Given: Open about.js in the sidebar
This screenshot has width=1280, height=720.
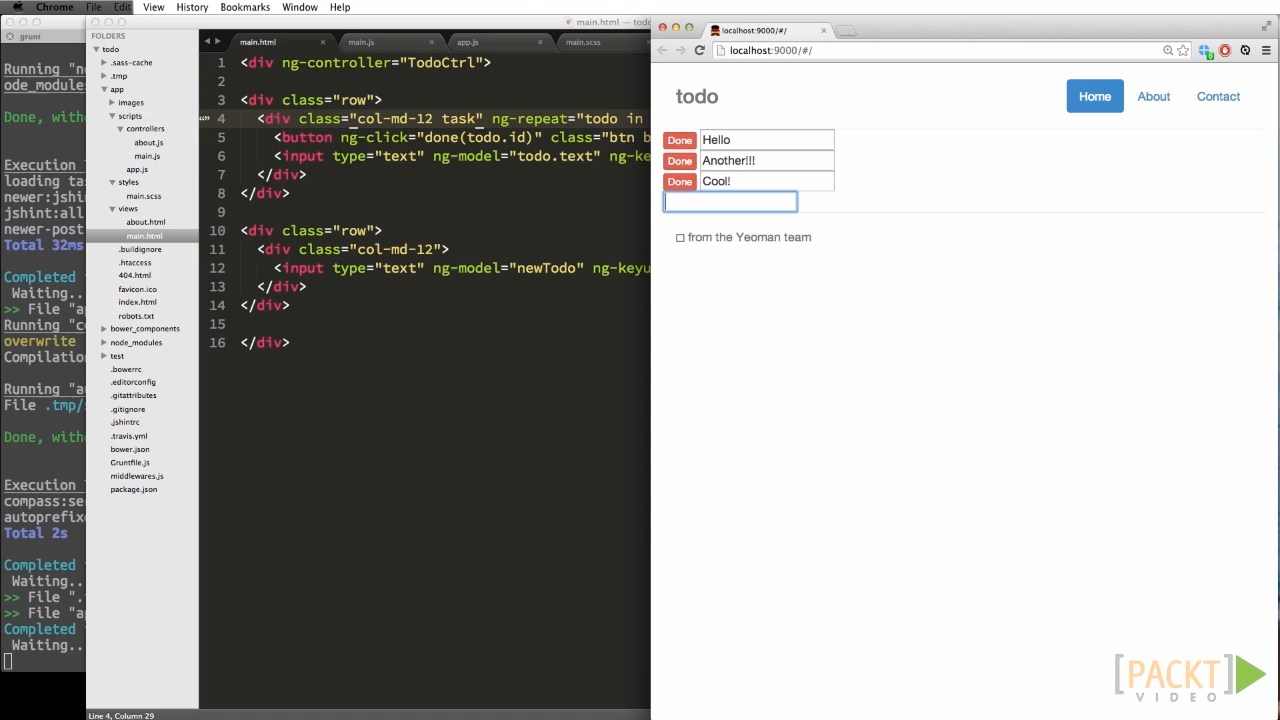Looking at the screenshot, I should click(148, 143).
